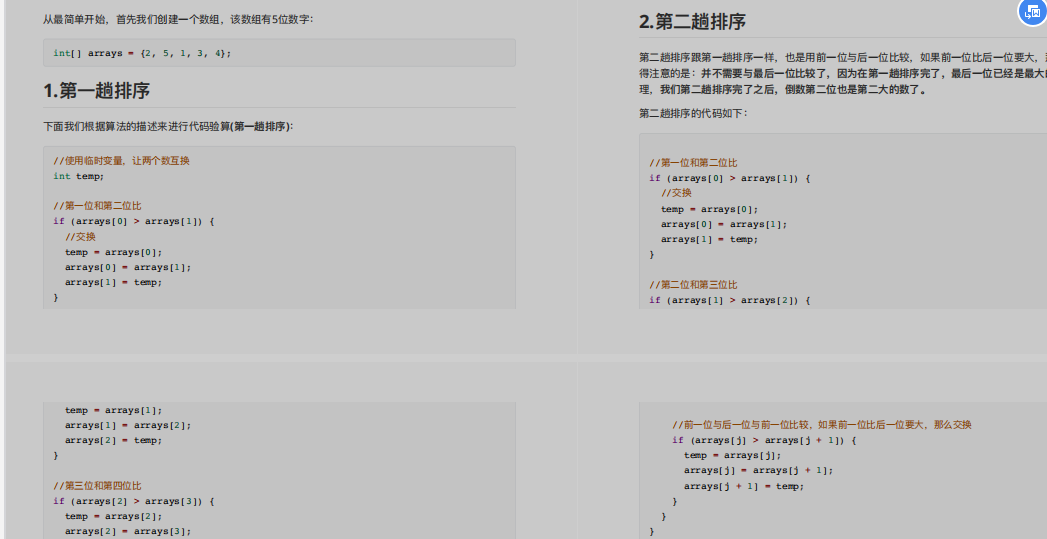Viewport: 1047px width, 539px height.
Task: Click the code line "temp = arrays[j];"
Action: [732, 456]
